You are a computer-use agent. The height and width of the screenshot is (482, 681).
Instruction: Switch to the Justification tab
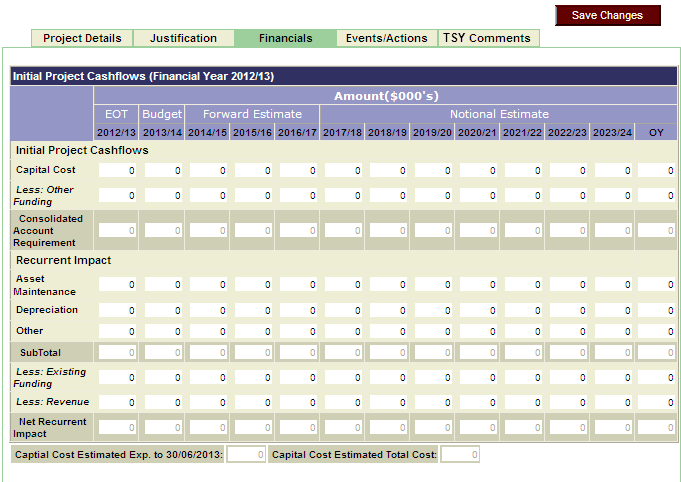point(183,38)
